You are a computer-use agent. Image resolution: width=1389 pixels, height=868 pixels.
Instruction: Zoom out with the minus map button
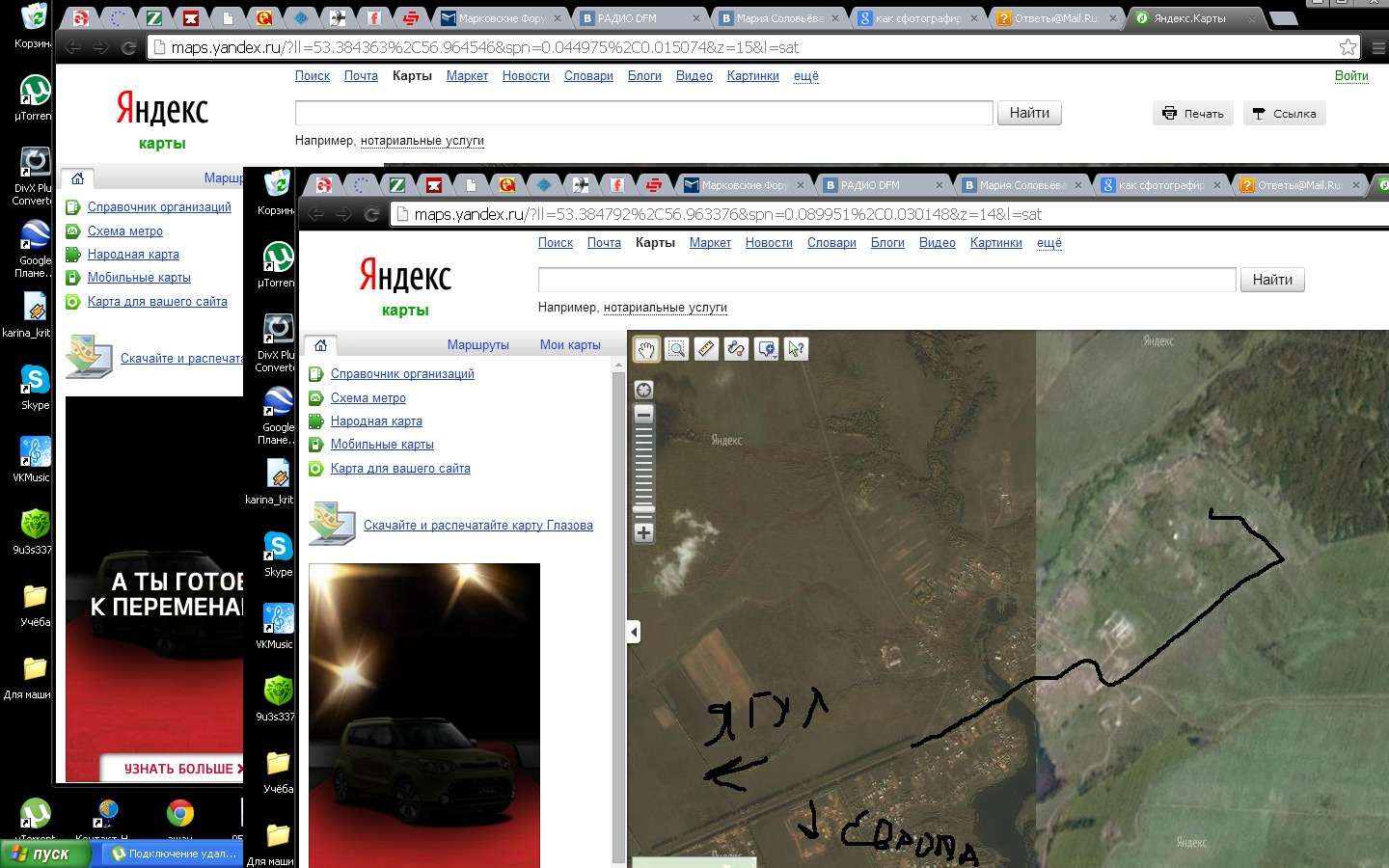pos(644,415)
